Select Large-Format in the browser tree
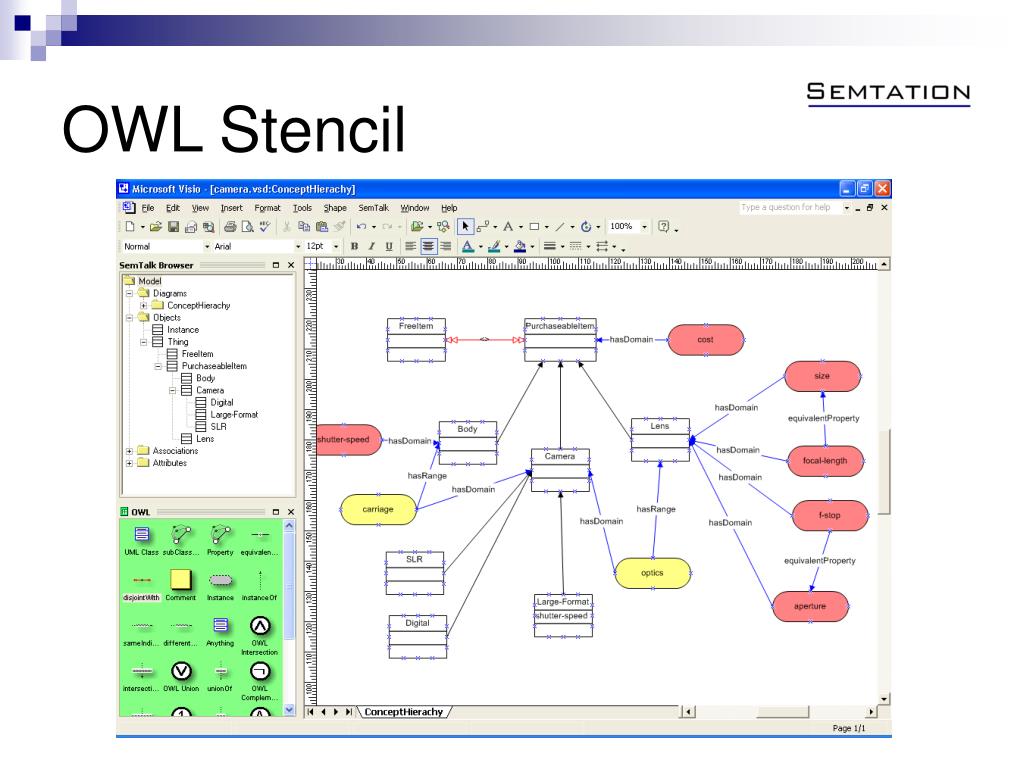 click(234, 415)
